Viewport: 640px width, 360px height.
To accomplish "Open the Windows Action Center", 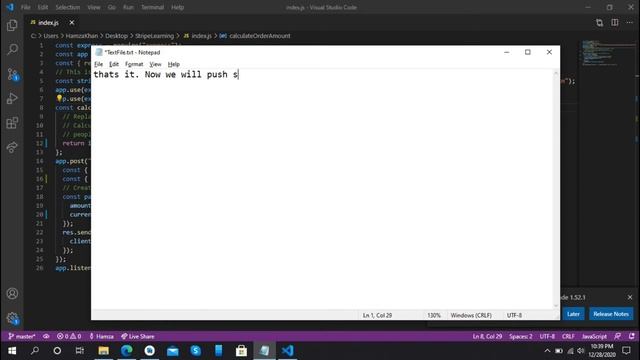I will point(626,351).
